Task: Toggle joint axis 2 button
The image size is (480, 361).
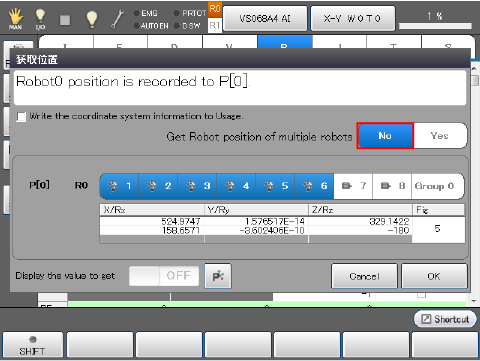Action: tap(158, 186)
